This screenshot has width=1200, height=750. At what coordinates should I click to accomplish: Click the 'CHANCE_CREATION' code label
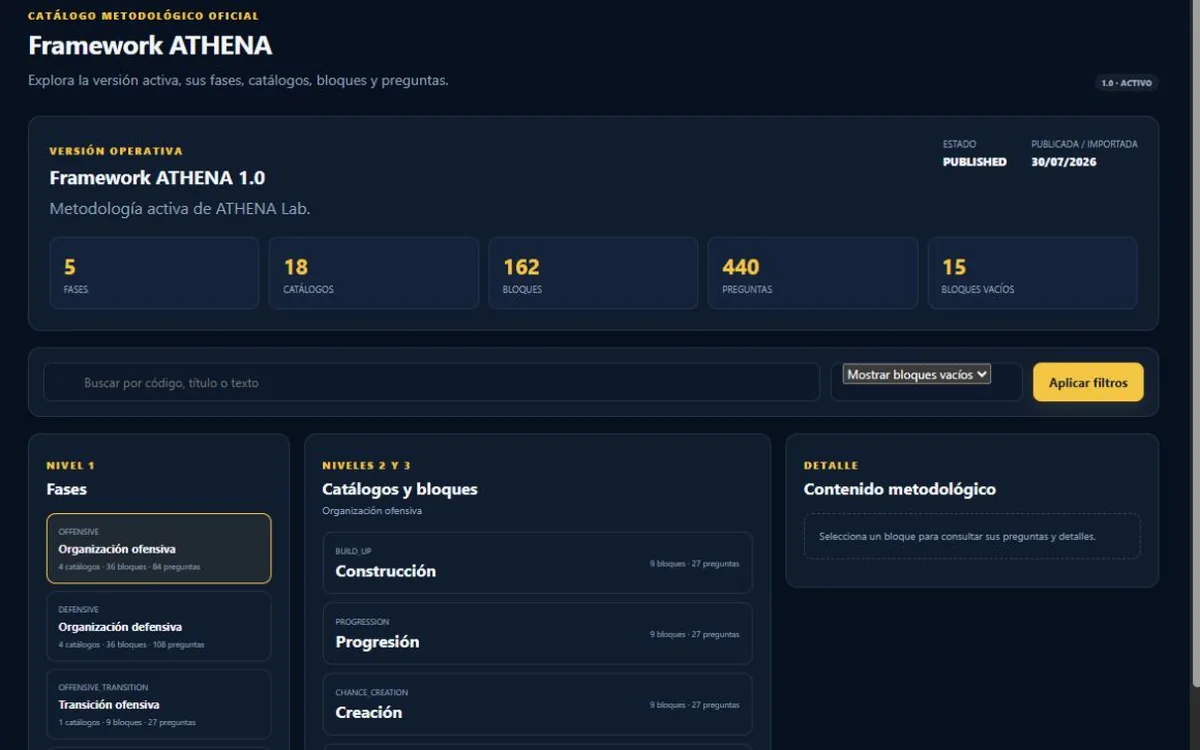[x=372, y=692]
